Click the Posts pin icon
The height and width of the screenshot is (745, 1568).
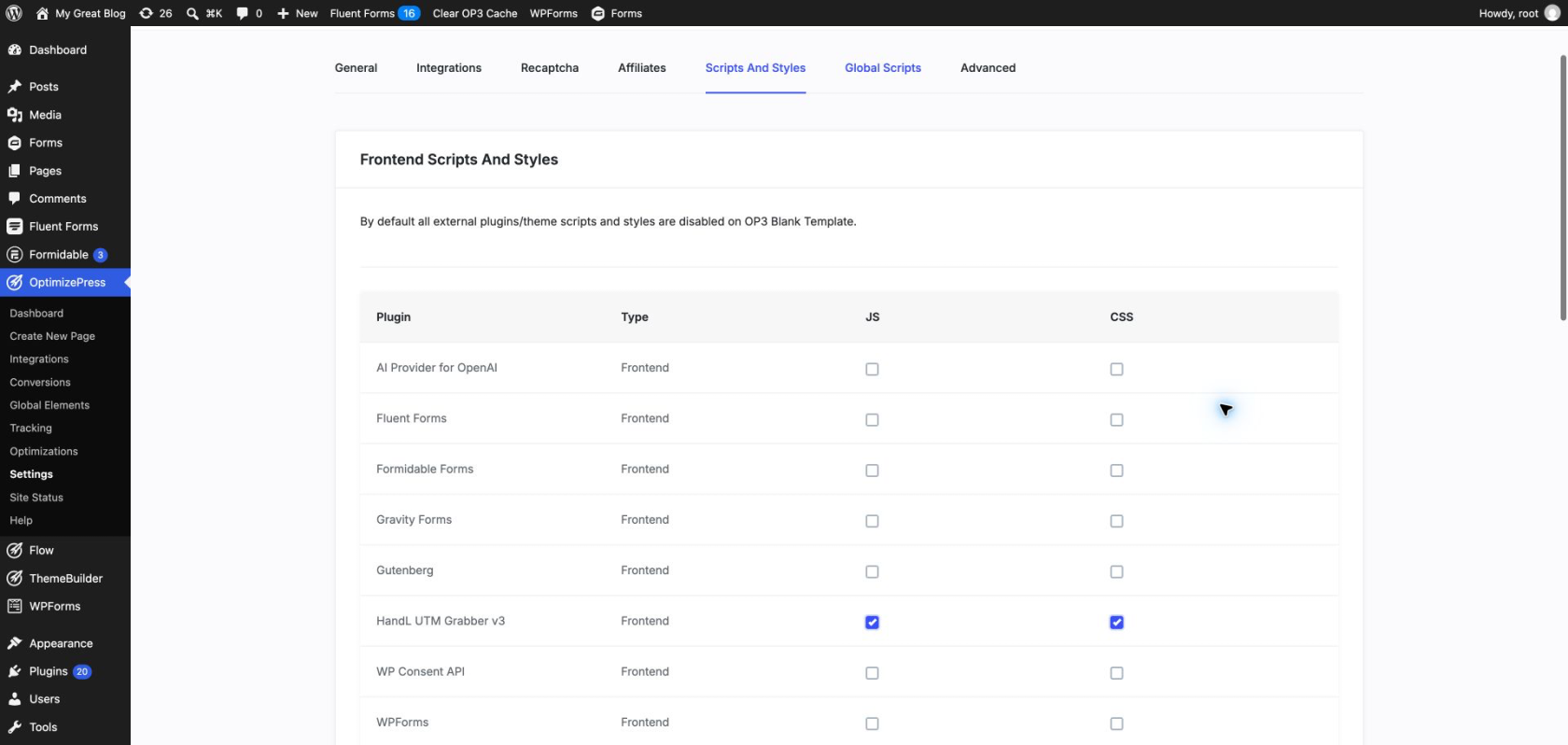[15, 87]
